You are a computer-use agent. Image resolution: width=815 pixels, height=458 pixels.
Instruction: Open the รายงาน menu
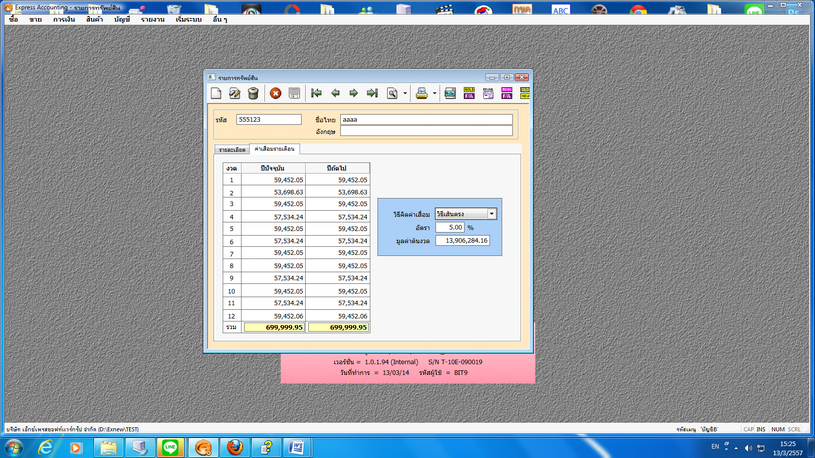pyautogui.click(x=153, y=19)
